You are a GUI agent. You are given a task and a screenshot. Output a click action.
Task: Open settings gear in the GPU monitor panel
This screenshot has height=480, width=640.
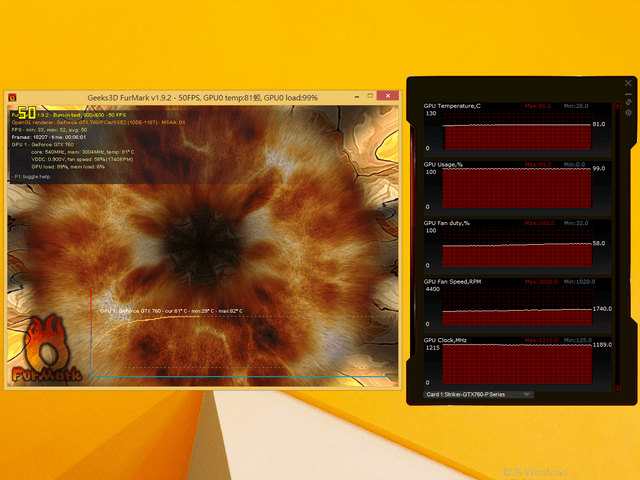[629, 113]
